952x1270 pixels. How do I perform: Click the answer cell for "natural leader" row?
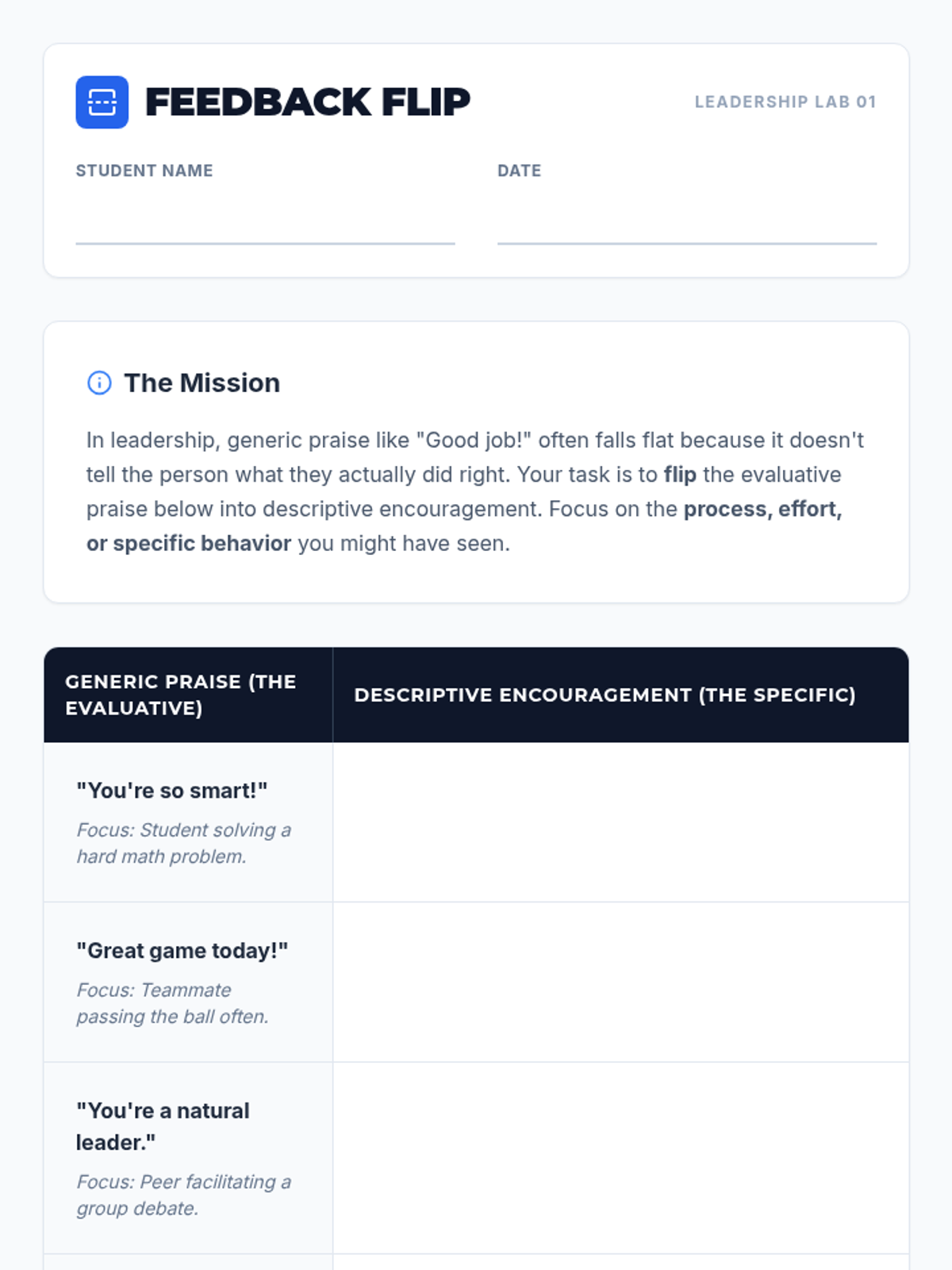[620, 1159]
